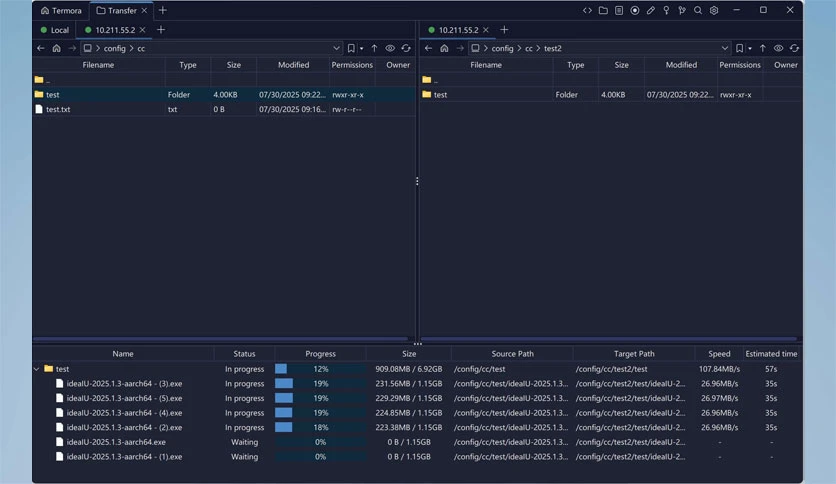This screenshot has height=484, width=836.
Task: Click the bookmark icon in left pane
Action: coord(351,48)
